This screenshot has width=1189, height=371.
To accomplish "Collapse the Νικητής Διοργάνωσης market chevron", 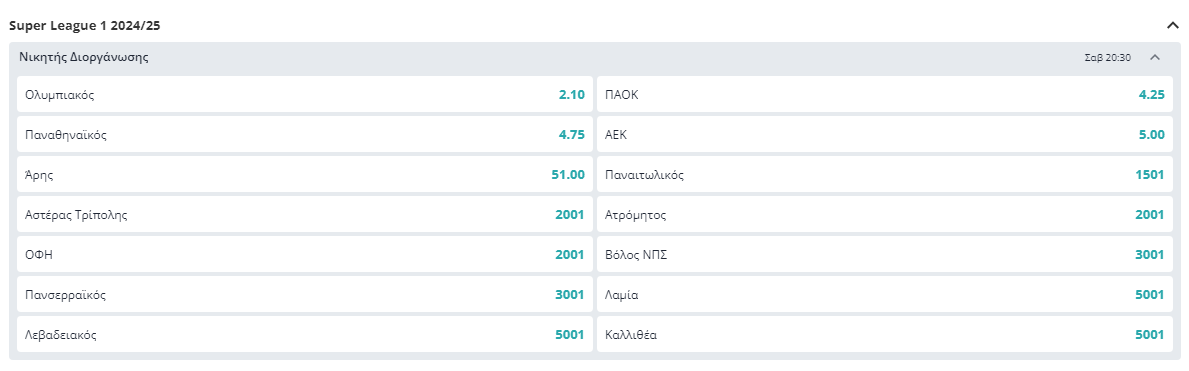I will (1155, 57).
